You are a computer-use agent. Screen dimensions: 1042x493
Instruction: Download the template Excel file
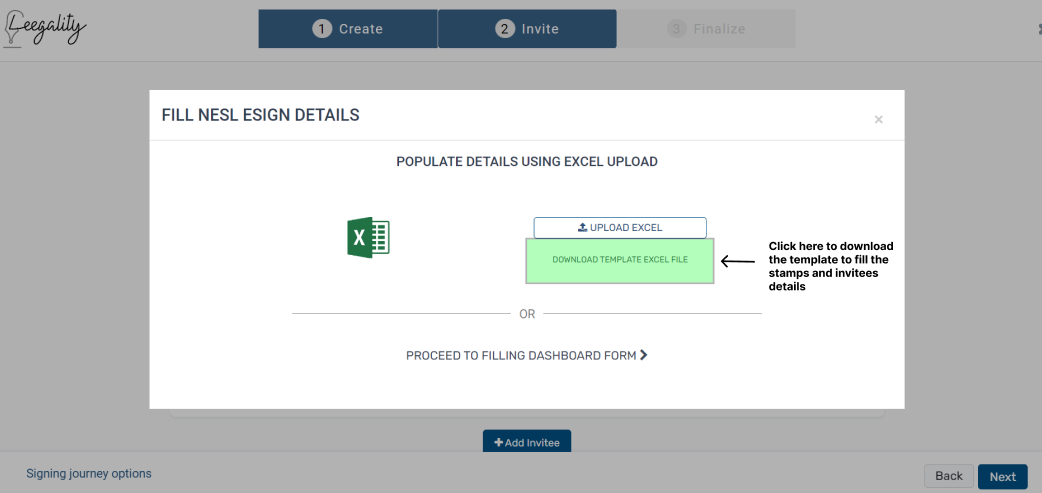click(x=620, y=260)
